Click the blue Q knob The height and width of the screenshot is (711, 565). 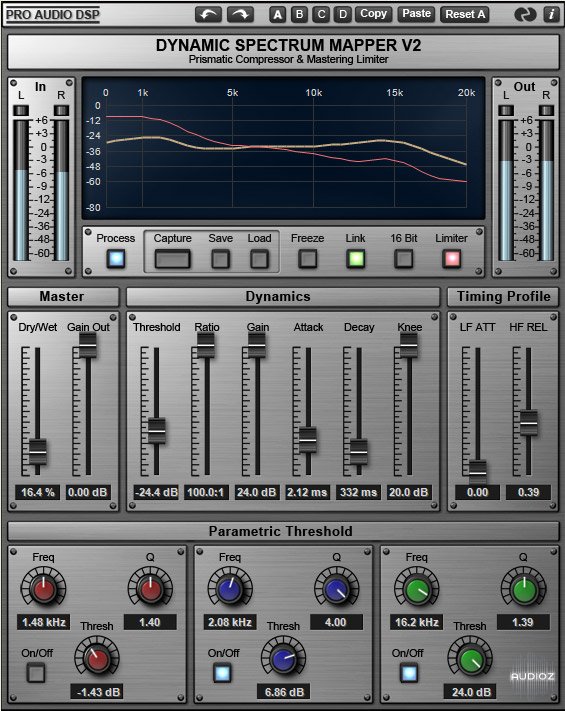pyautogui.click(x=337, y=588)
